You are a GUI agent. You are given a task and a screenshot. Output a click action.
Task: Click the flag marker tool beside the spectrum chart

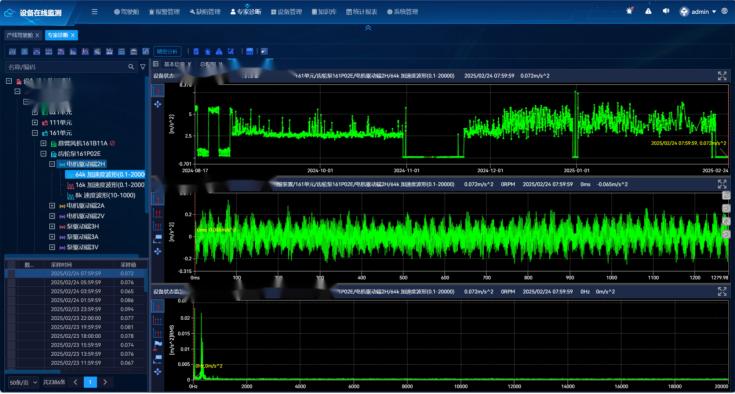pyautogui.click(x=158, y=345)
